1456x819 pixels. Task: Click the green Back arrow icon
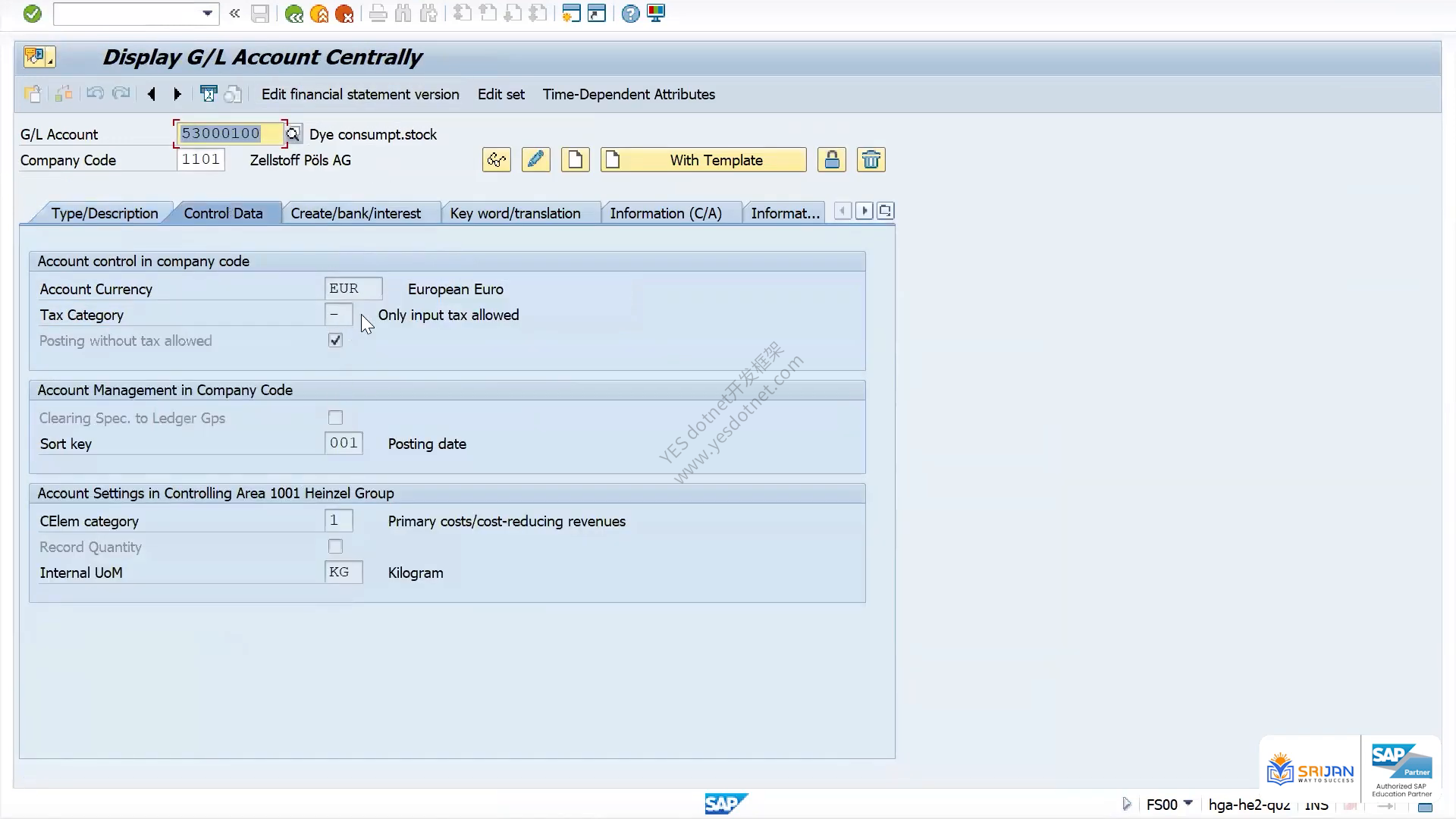click(293, 14)
